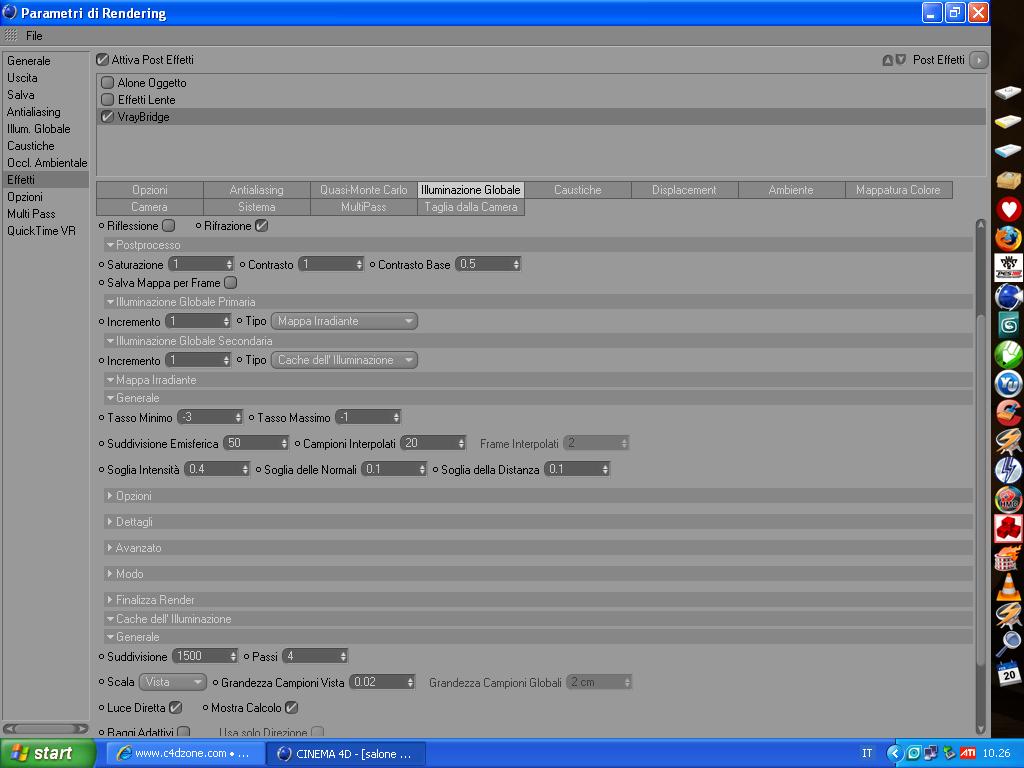Move effect up with the up triangle

click(888, 60)
